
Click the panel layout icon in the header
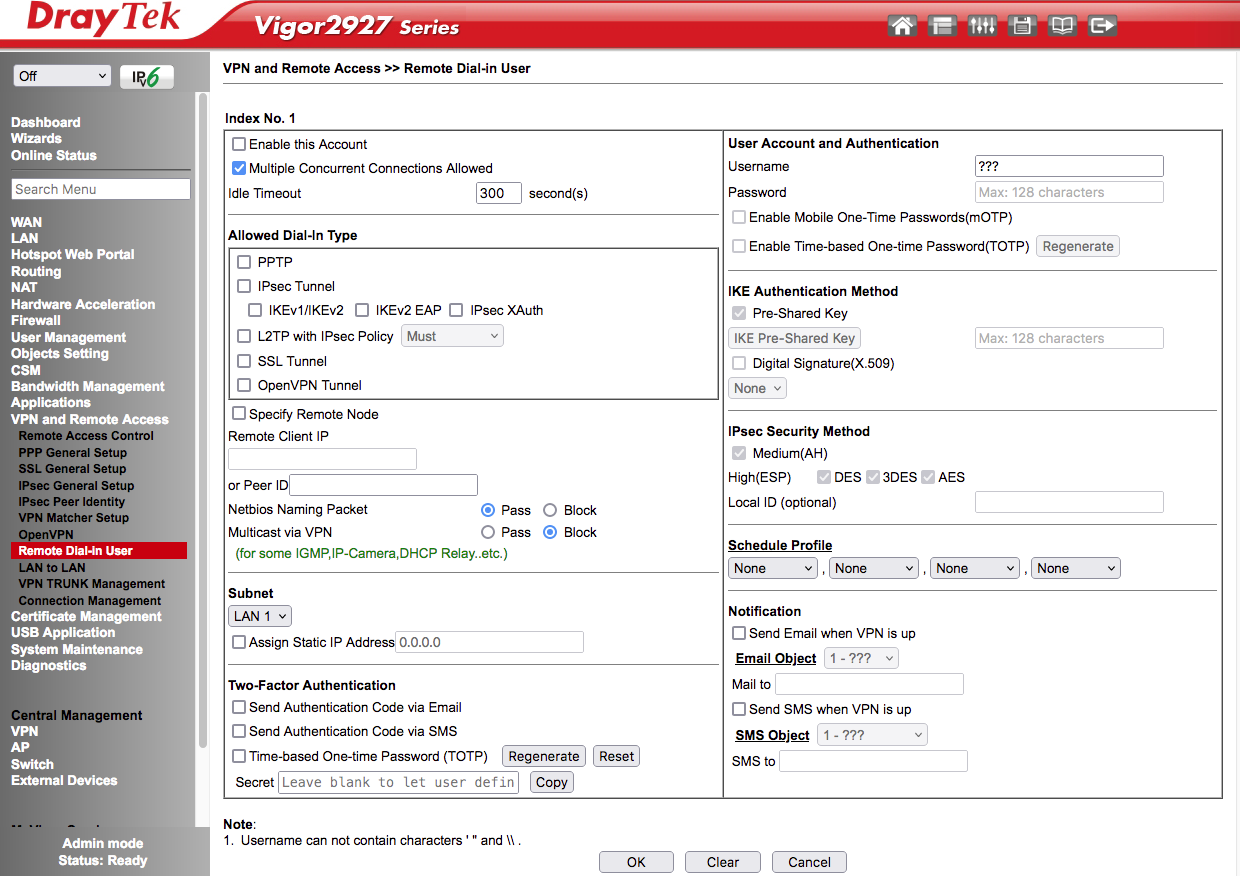click(x=942, y=25)
